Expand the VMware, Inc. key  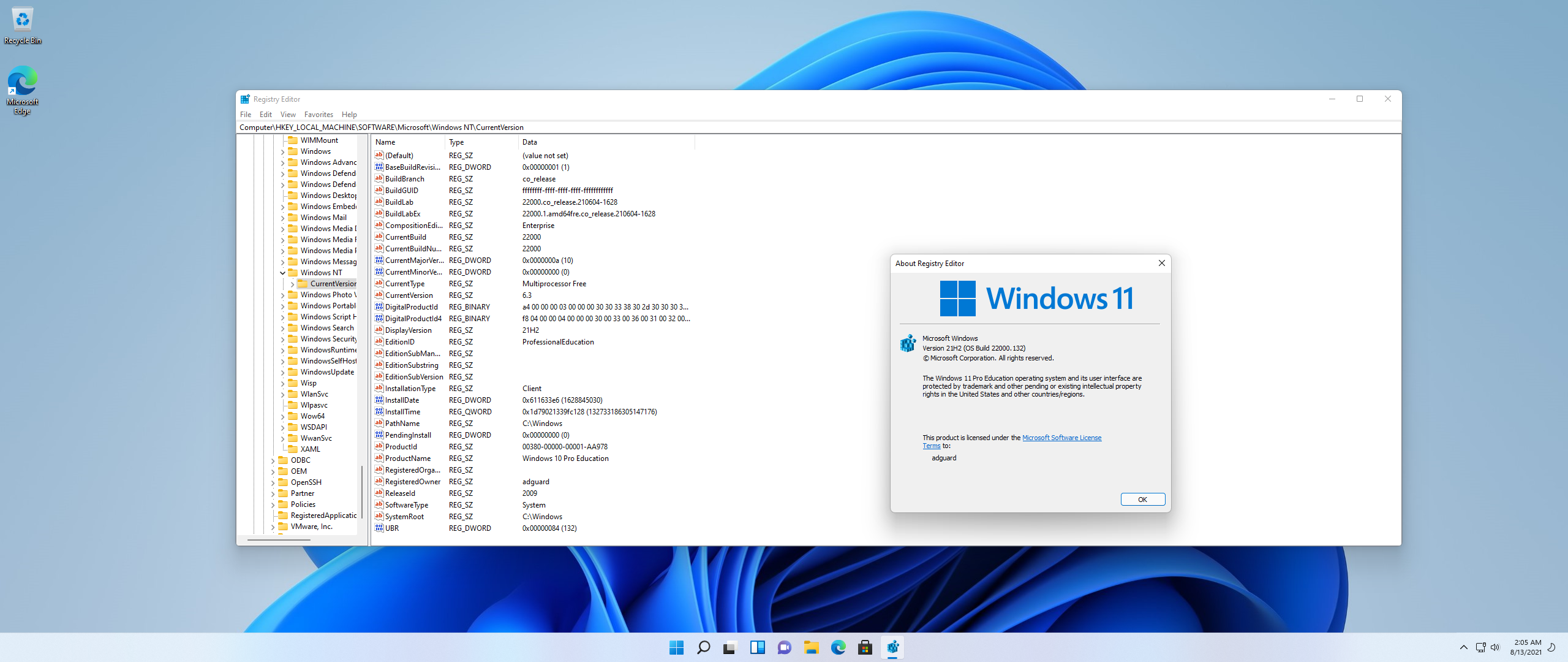click(x=273, y=527)
